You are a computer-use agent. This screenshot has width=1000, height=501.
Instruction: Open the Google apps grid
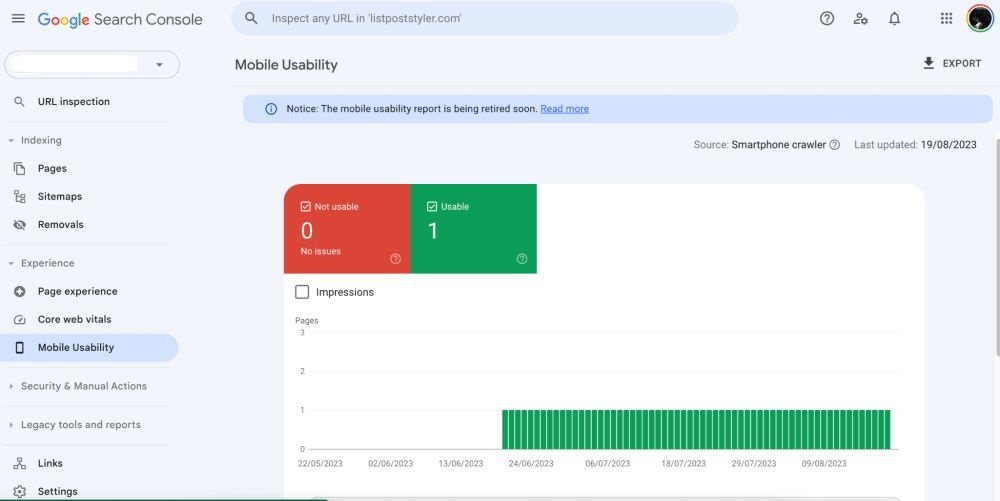pos(946,18)
